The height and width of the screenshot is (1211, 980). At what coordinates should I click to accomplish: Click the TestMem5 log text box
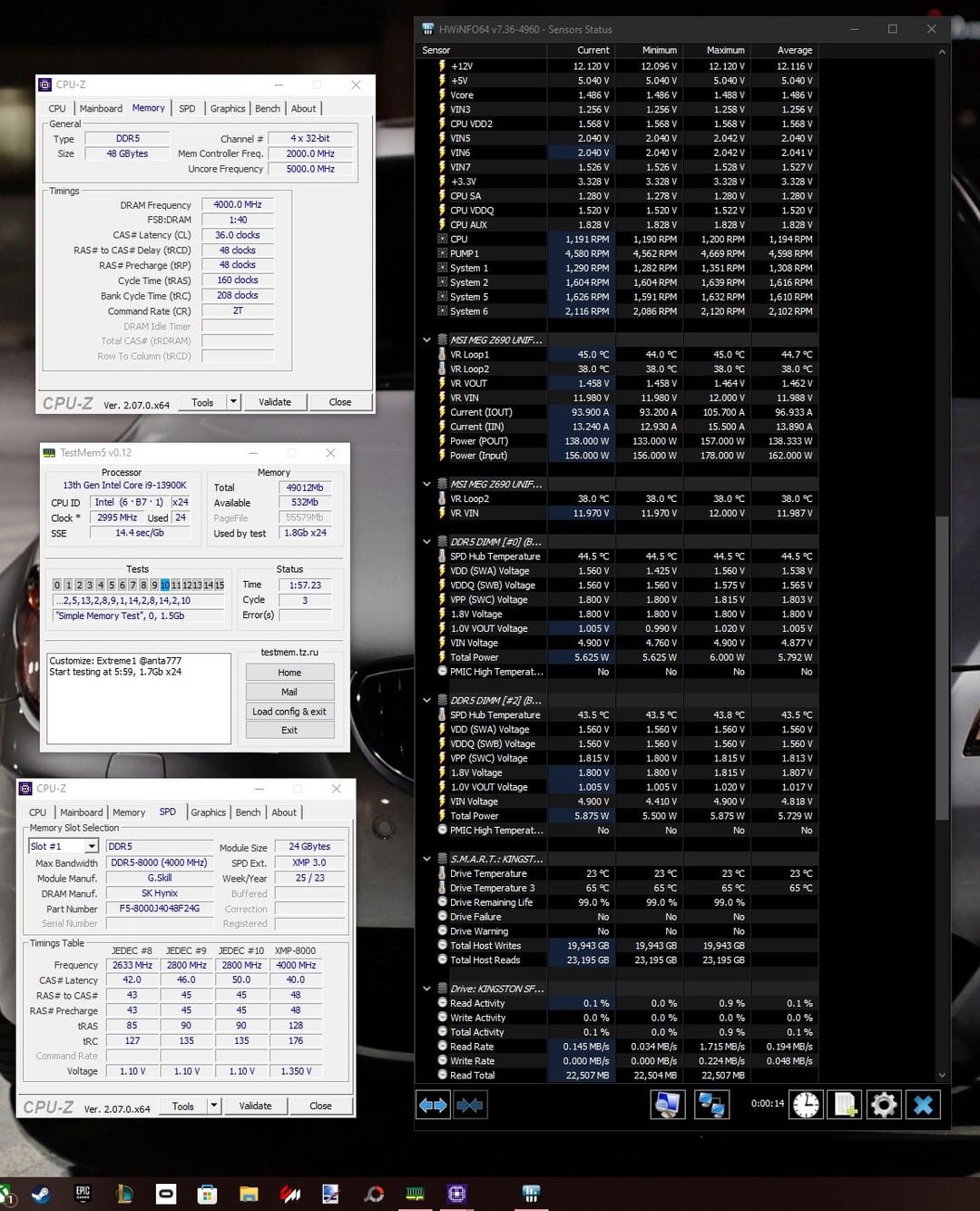coord(139,698)
